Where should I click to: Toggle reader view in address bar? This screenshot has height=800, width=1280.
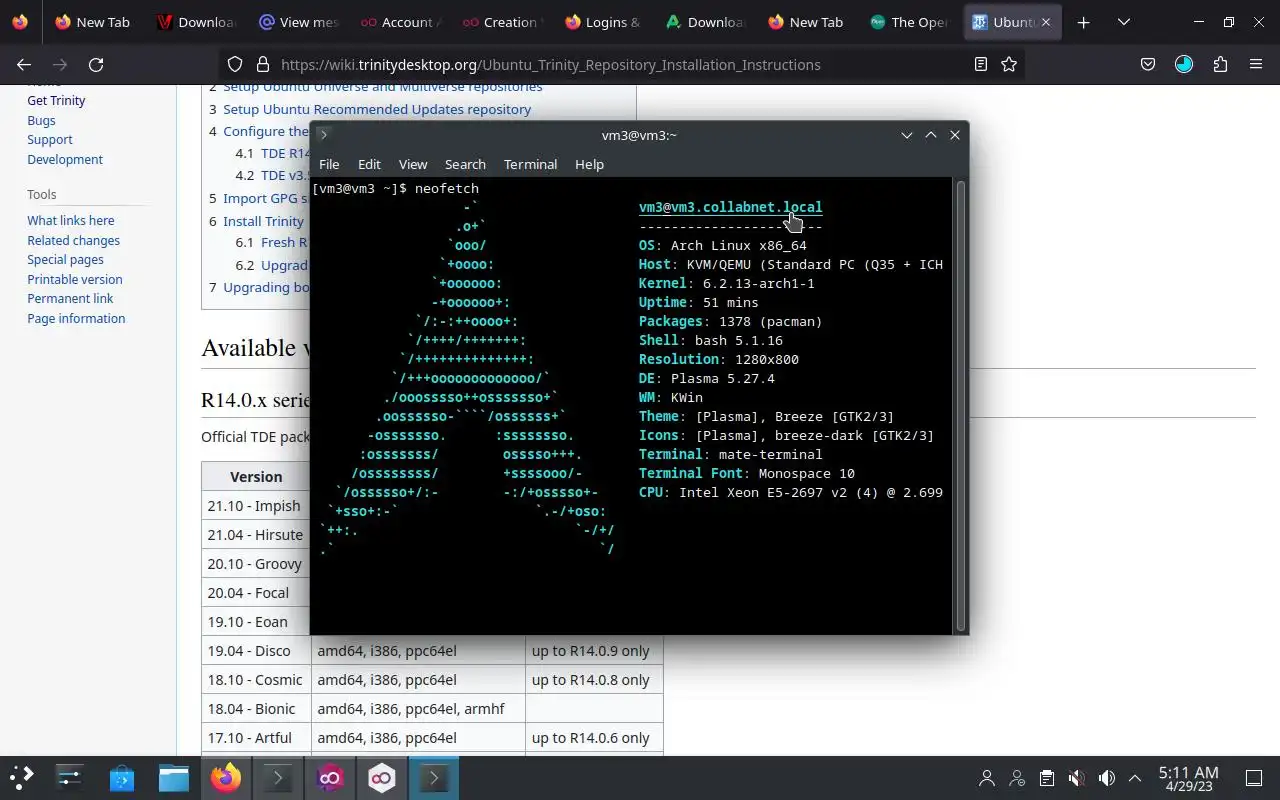981,64
